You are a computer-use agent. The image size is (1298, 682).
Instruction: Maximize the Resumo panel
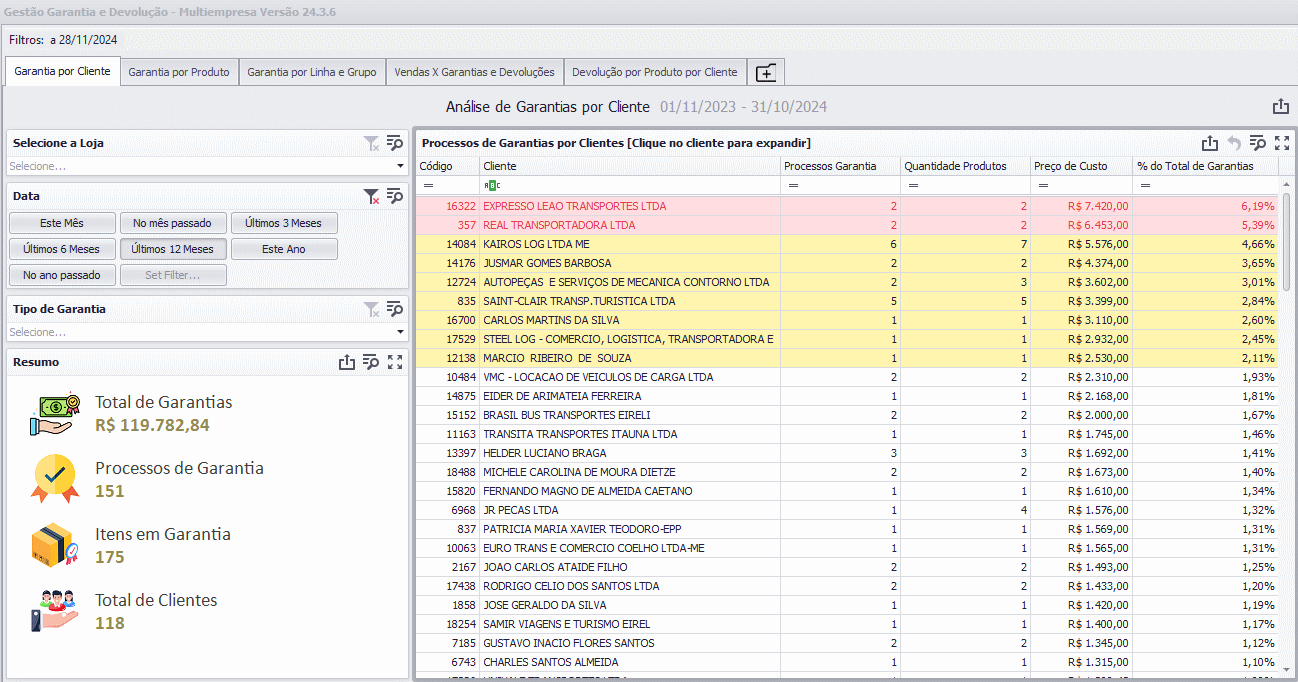click(395, 362)
